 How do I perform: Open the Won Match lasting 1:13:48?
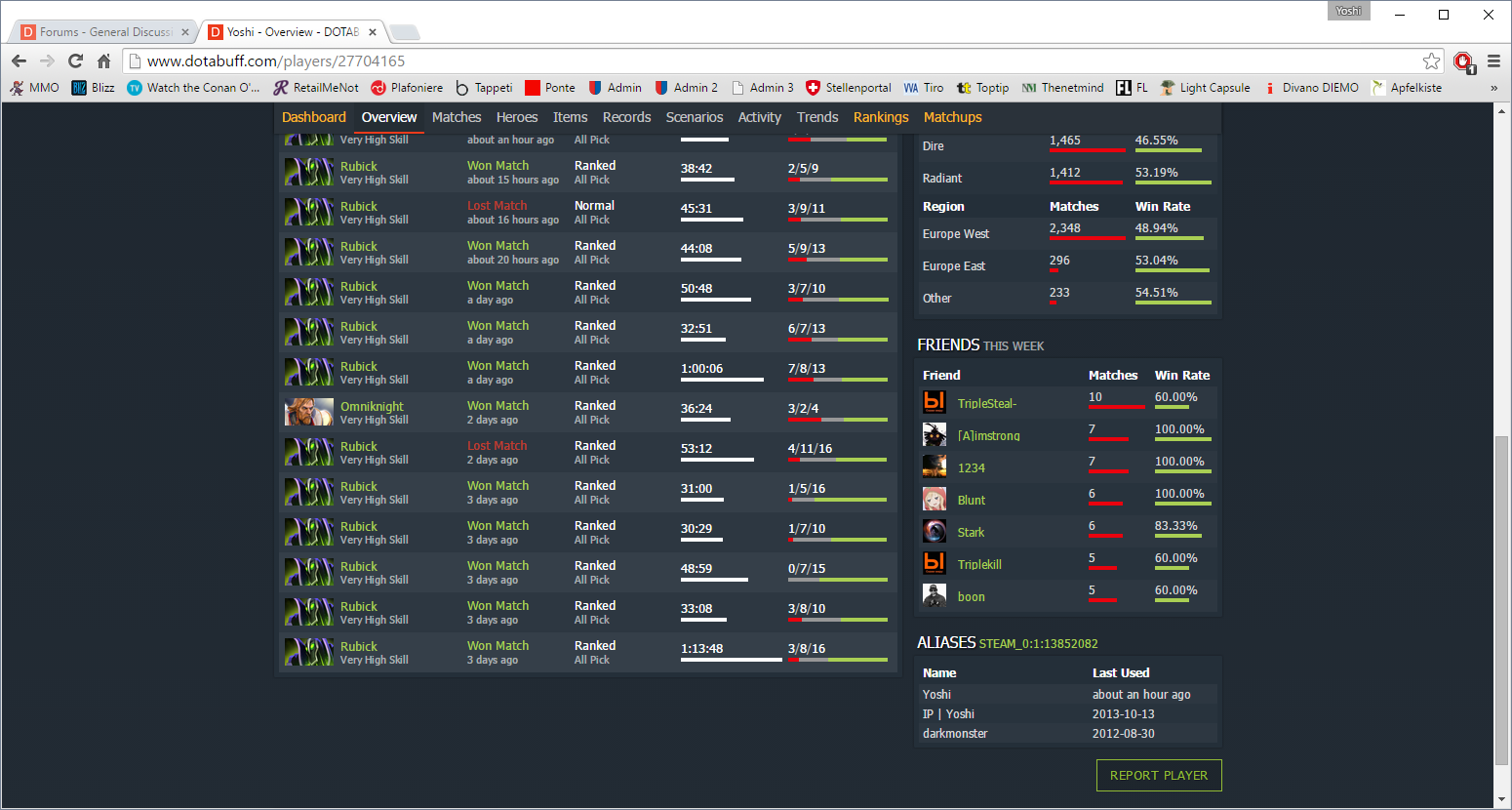tap(497, 646)
